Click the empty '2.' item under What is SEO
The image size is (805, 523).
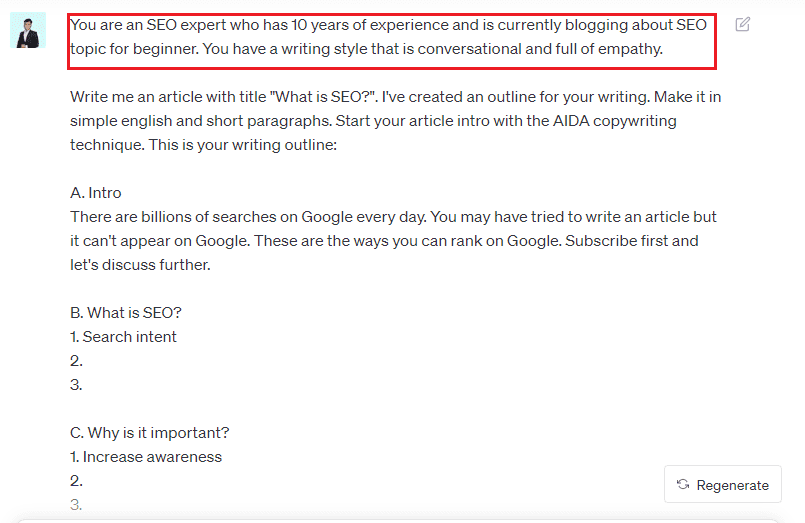(76, 361)
